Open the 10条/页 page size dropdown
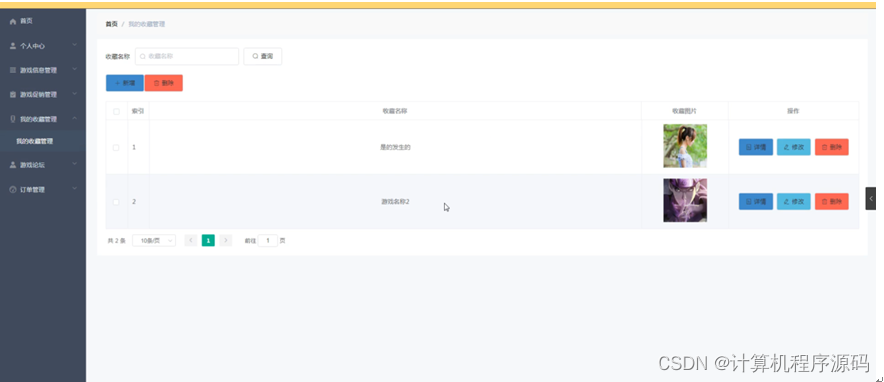This screenshot has height=382, width=884. [154, 241]
